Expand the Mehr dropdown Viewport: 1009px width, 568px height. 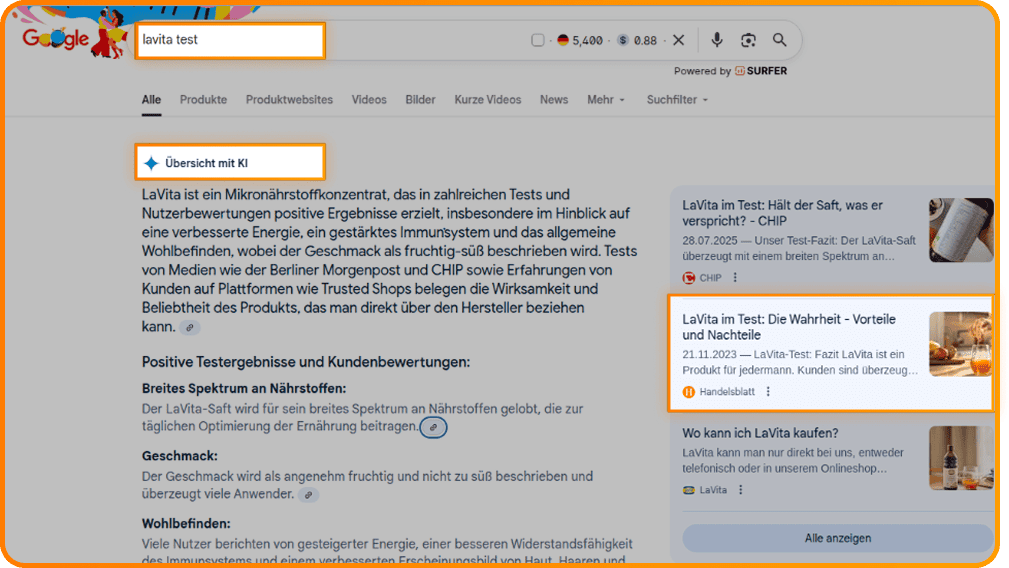click(x=606, y=100)
